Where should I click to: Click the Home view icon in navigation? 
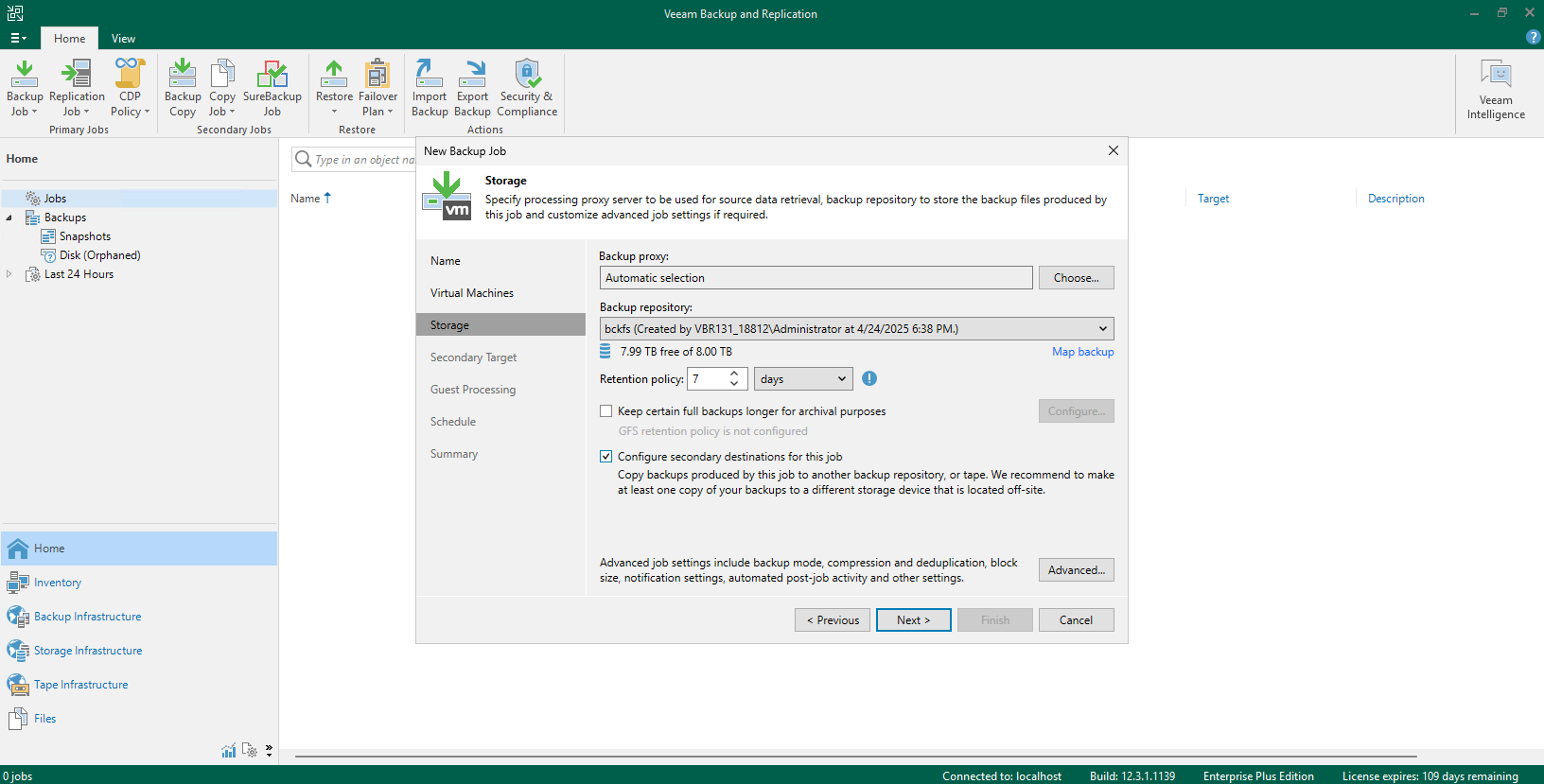pos(18,549)
